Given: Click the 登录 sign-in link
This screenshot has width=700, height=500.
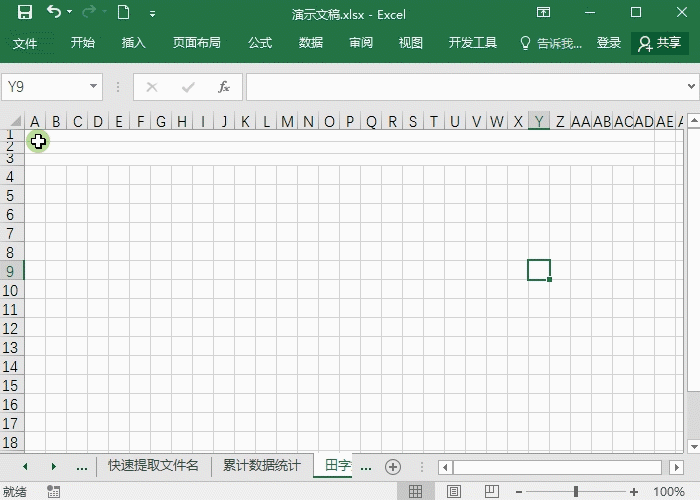Looking at the screenshot, I should point(609,43).
